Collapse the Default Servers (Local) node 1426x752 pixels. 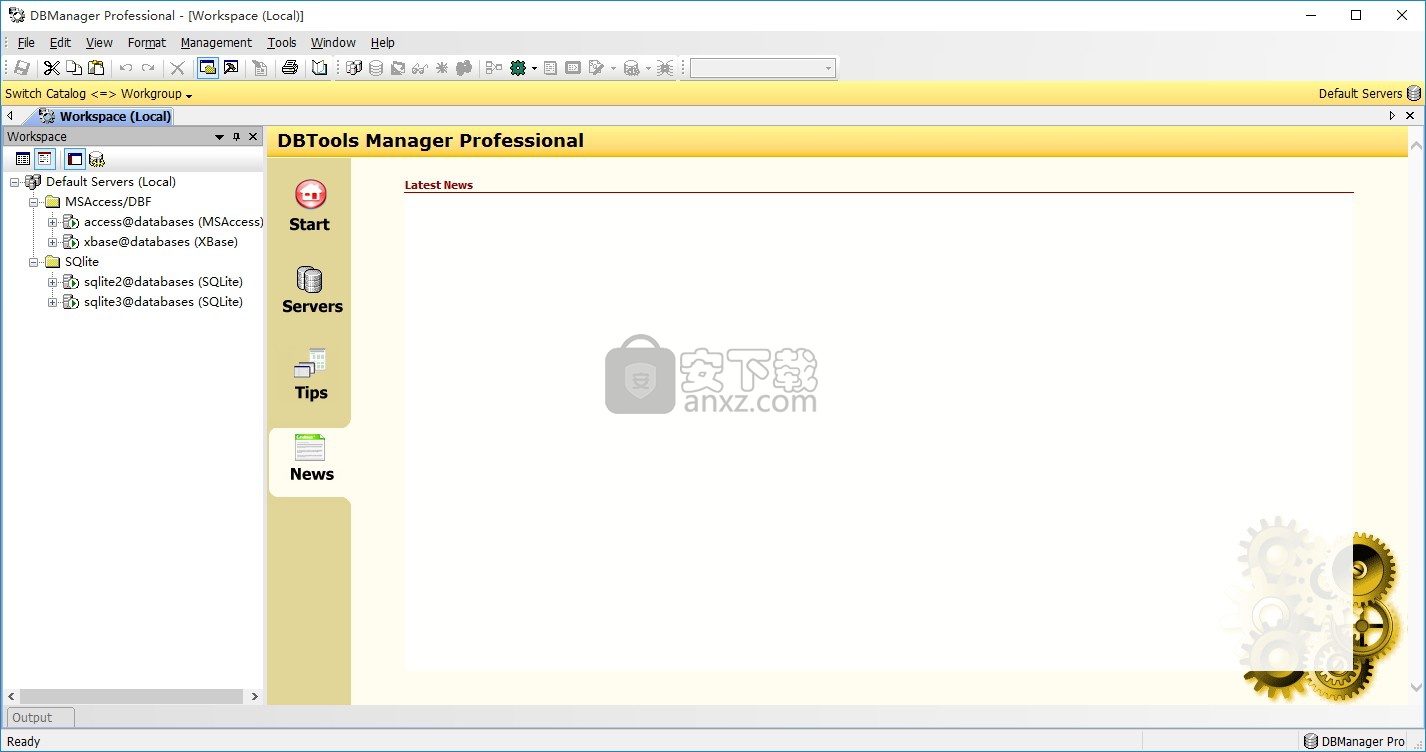point(15,182)
